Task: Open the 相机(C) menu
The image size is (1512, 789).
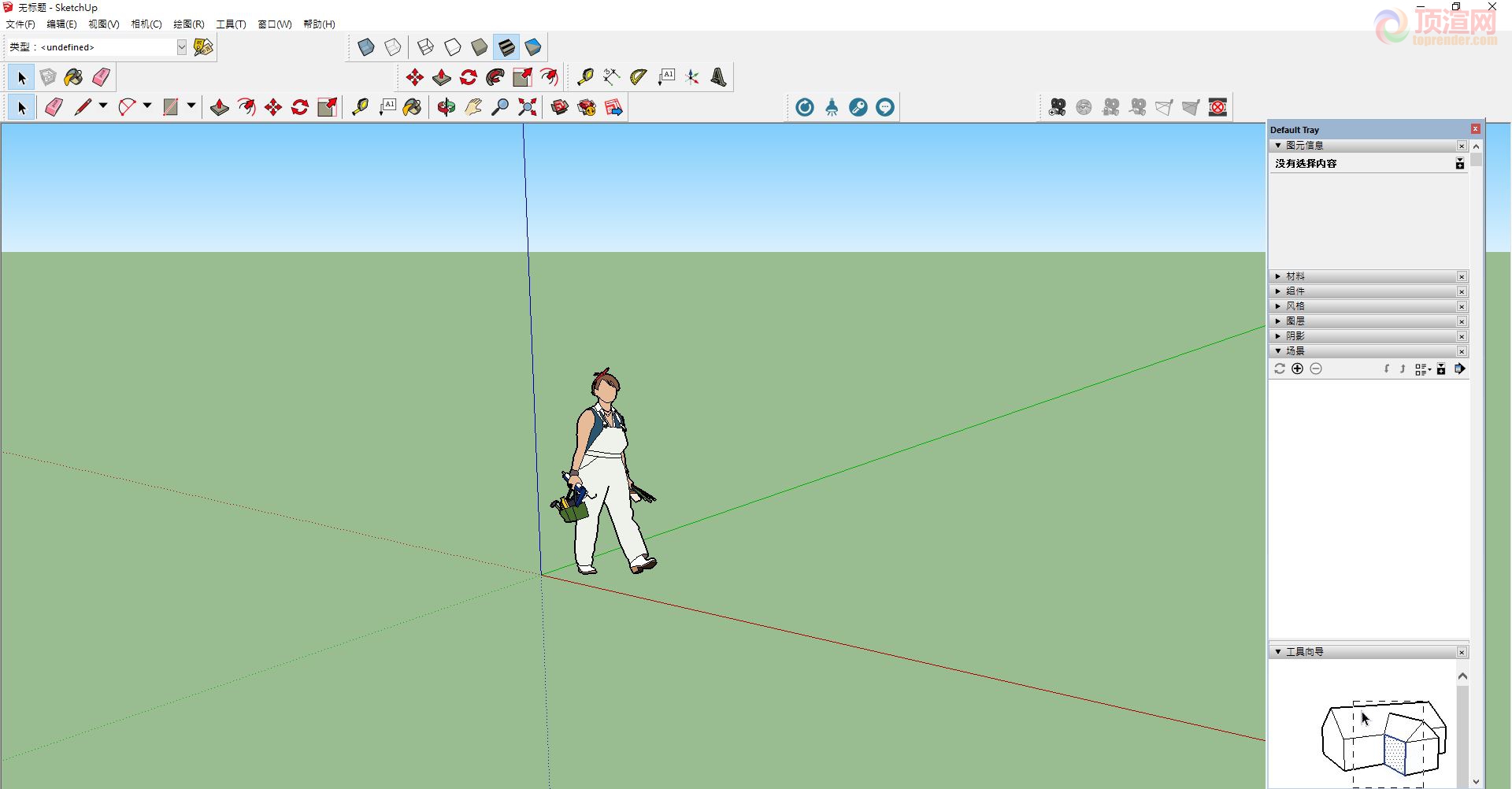Action: click(146, 24)
